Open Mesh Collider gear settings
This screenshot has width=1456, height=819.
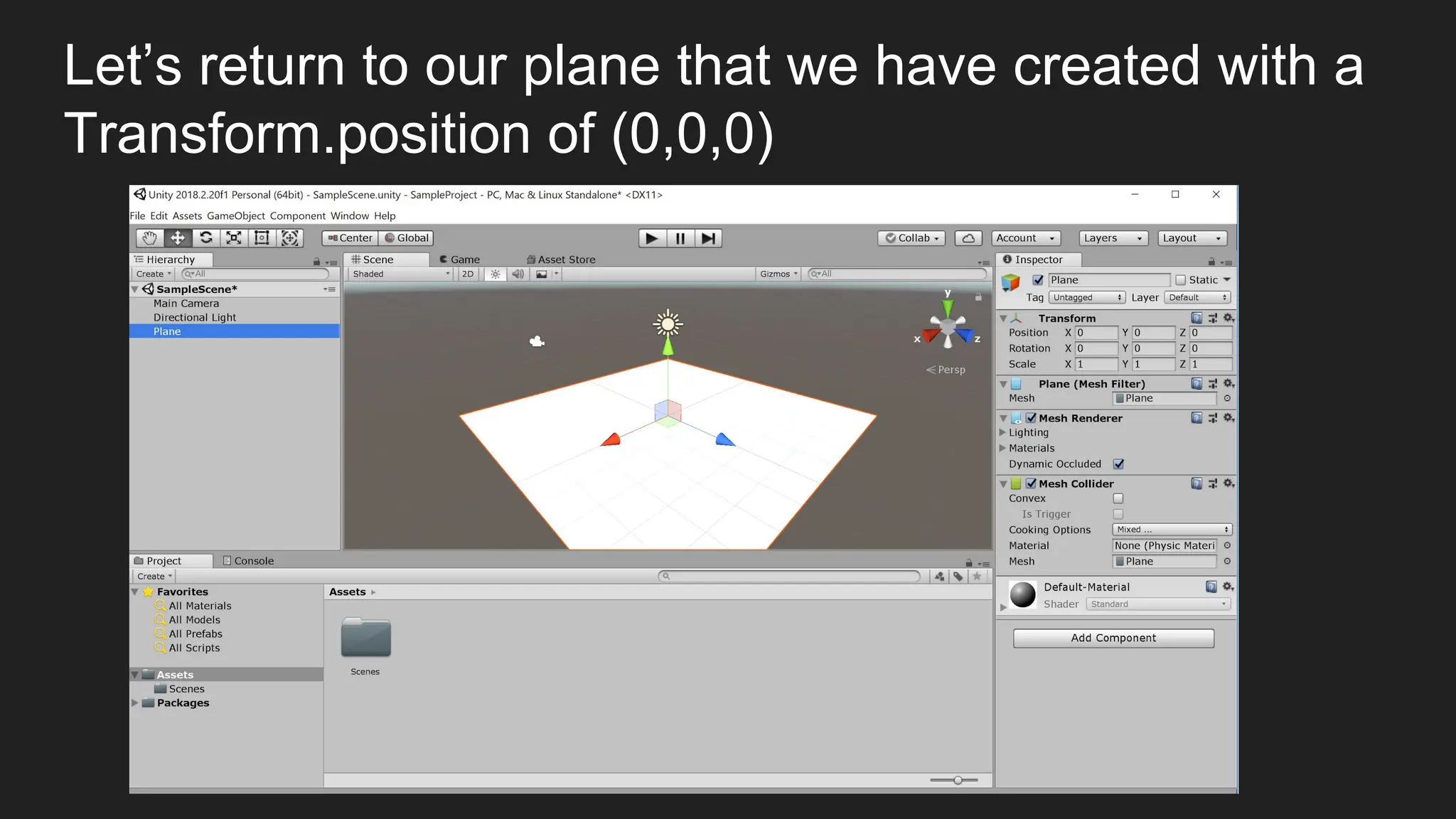[x=1228, y=483]
